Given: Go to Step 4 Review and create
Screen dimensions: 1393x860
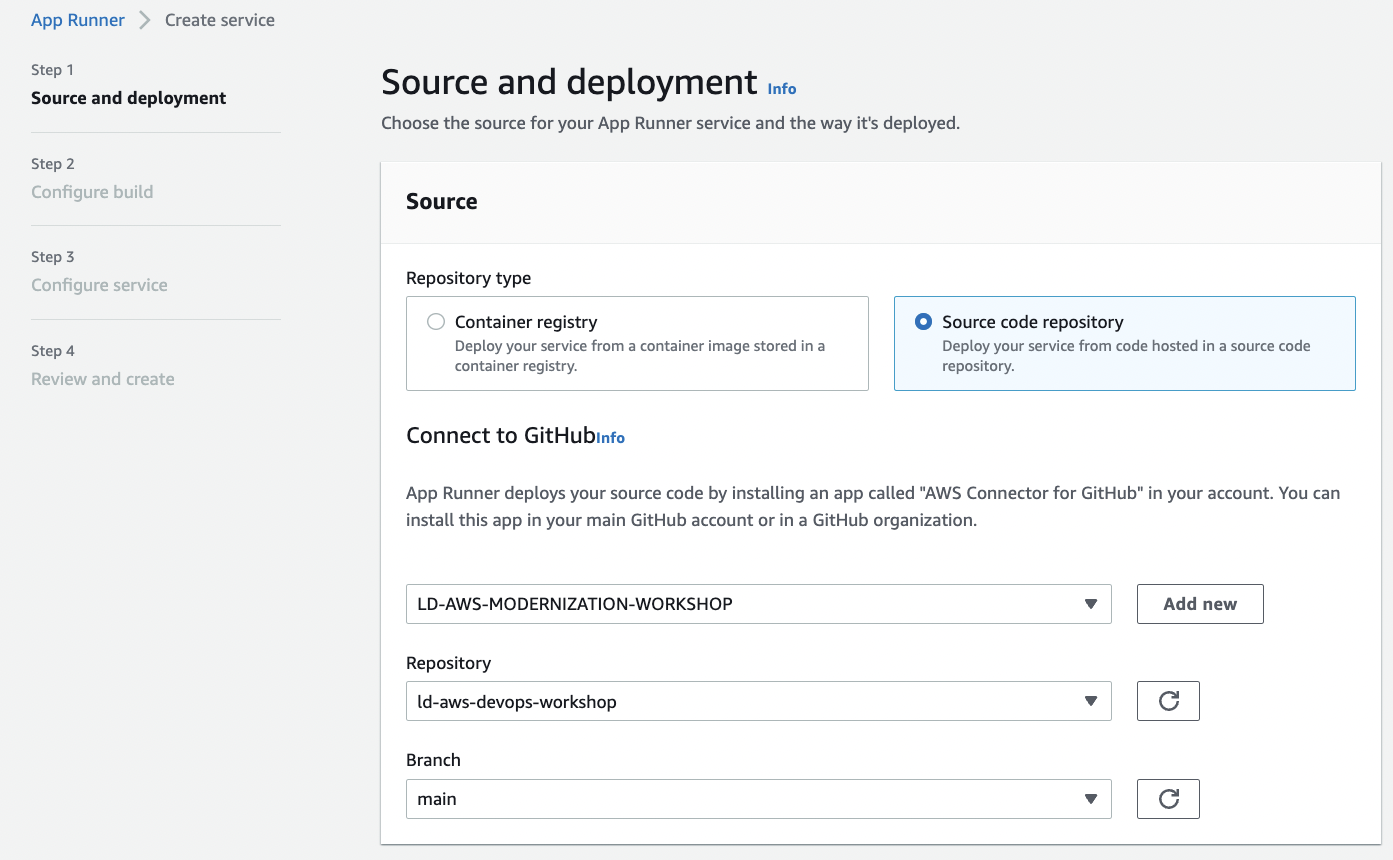Looking at the screenshot, I should coord(103,379).
